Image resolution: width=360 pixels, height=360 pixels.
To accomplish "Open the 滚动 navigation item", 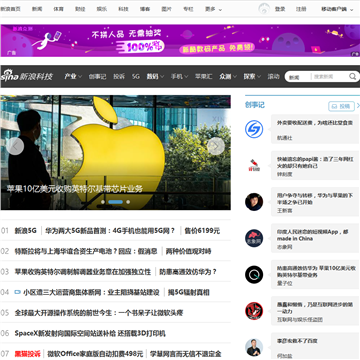I will click(273, 76).
